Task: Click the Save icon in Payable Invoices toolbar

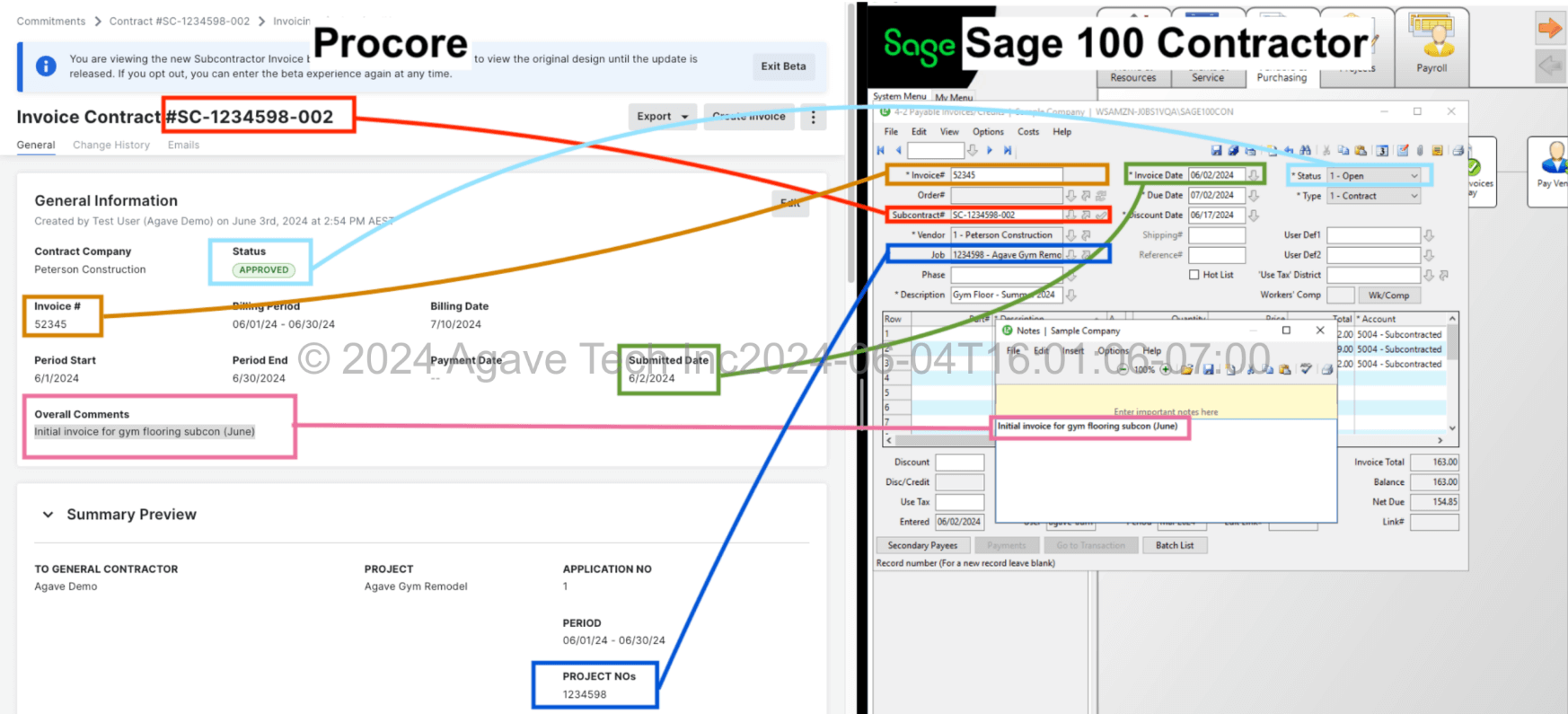Action: point(1216,151)
